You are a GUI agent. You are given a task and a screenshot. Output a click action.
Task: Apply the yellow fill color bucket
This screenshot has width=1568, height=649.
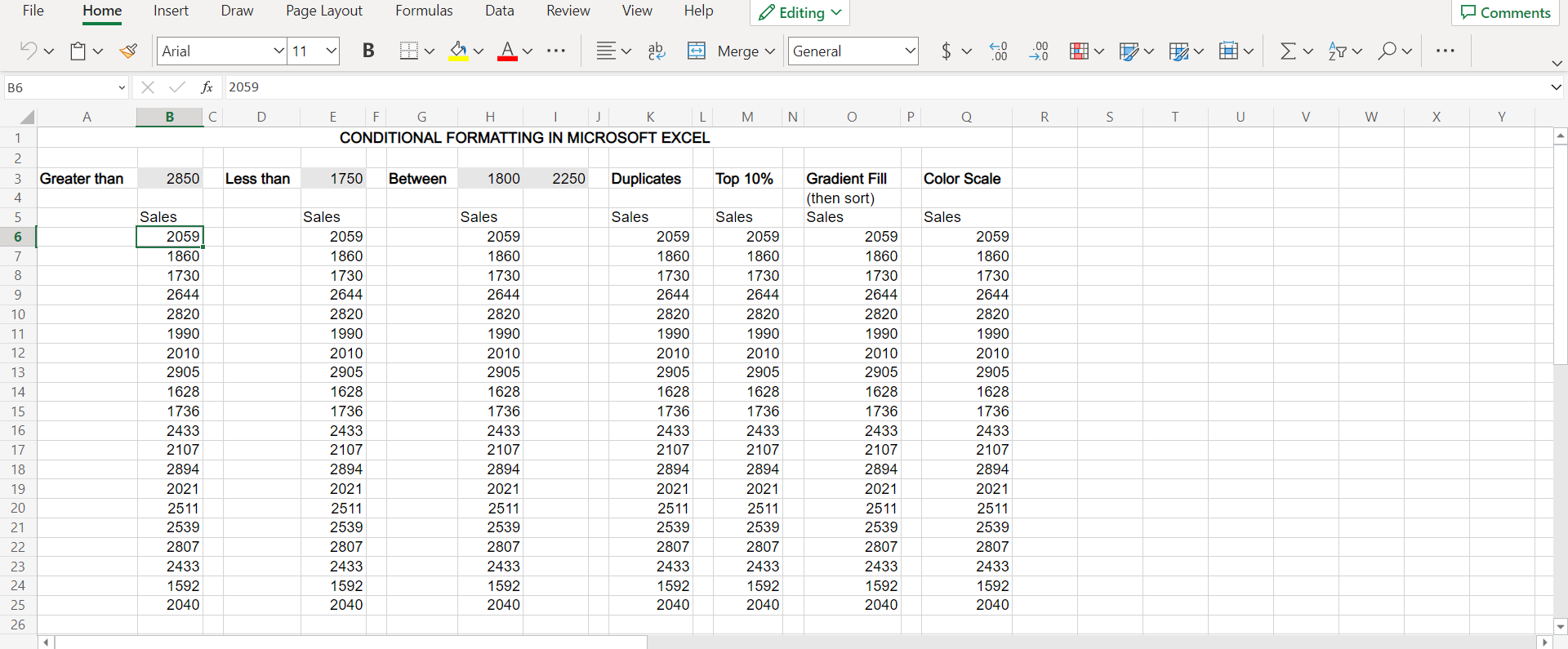tap(458, 51)
